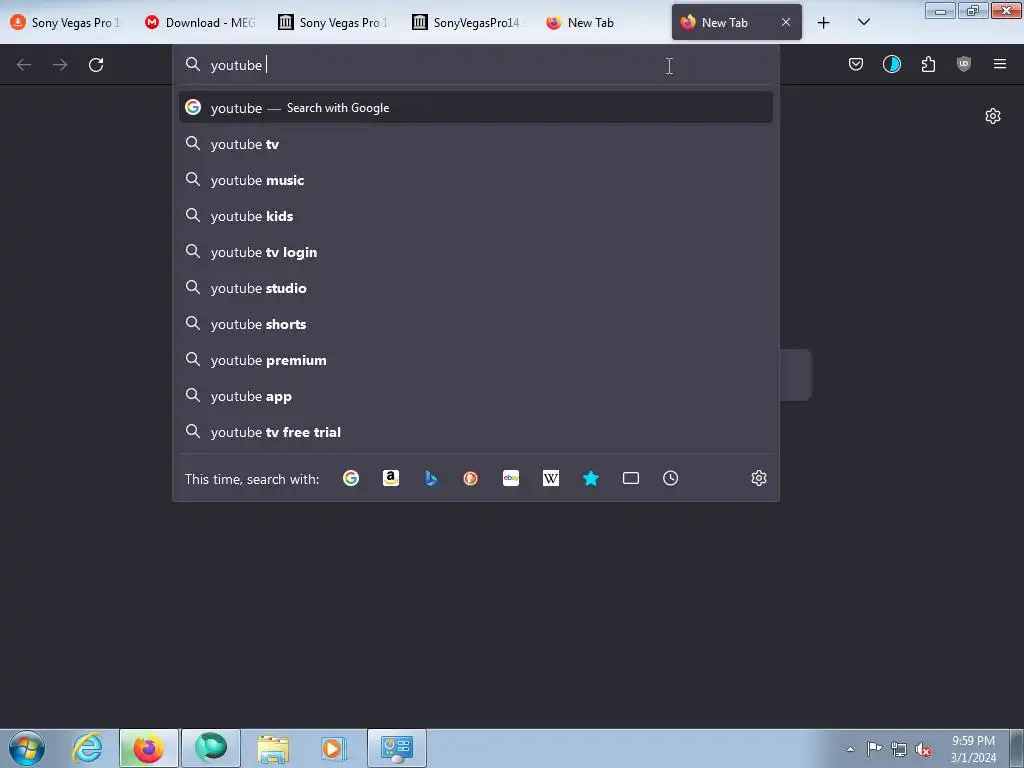Image resolution: width=1024 pixels, height=768 pixels.
Task: Open the clock showing 9:59 PM
Action: click(973, 749)
